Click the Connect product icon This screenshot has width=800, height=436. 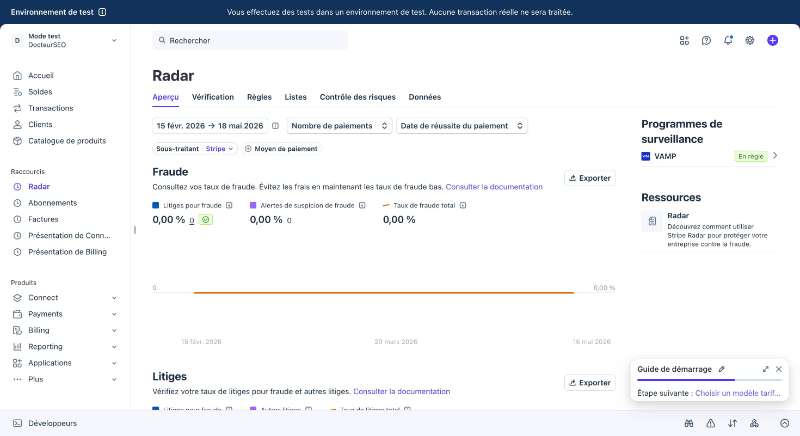(17, 298)
